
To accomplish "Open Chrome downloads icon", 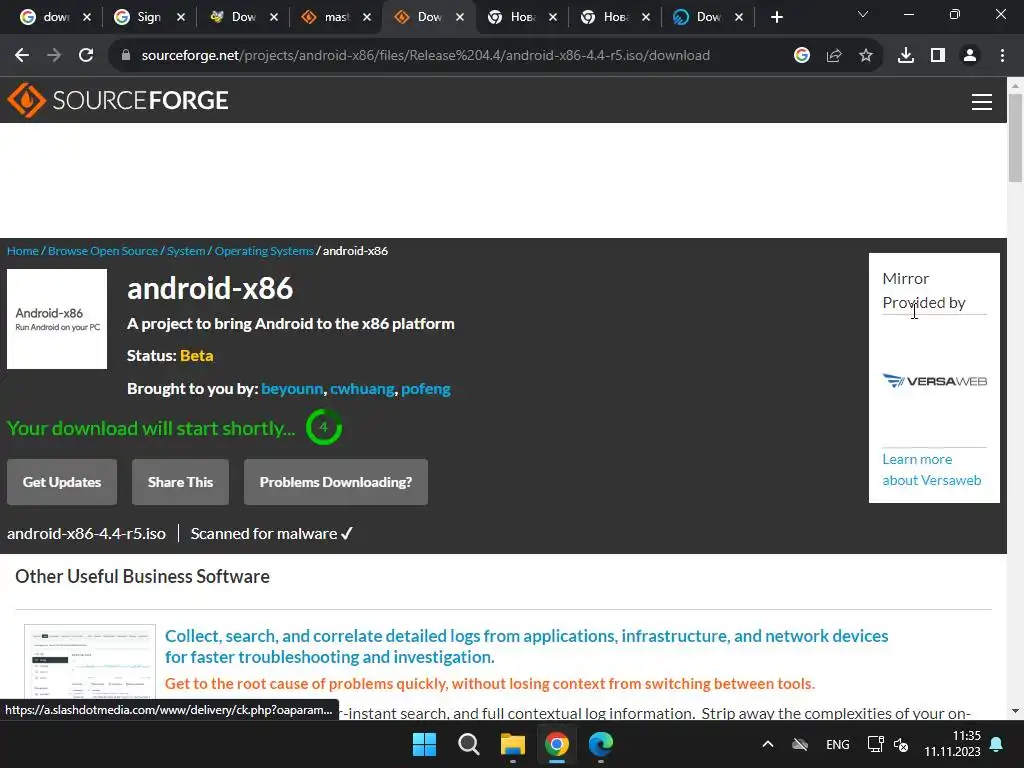I will (x=906, y=56).
